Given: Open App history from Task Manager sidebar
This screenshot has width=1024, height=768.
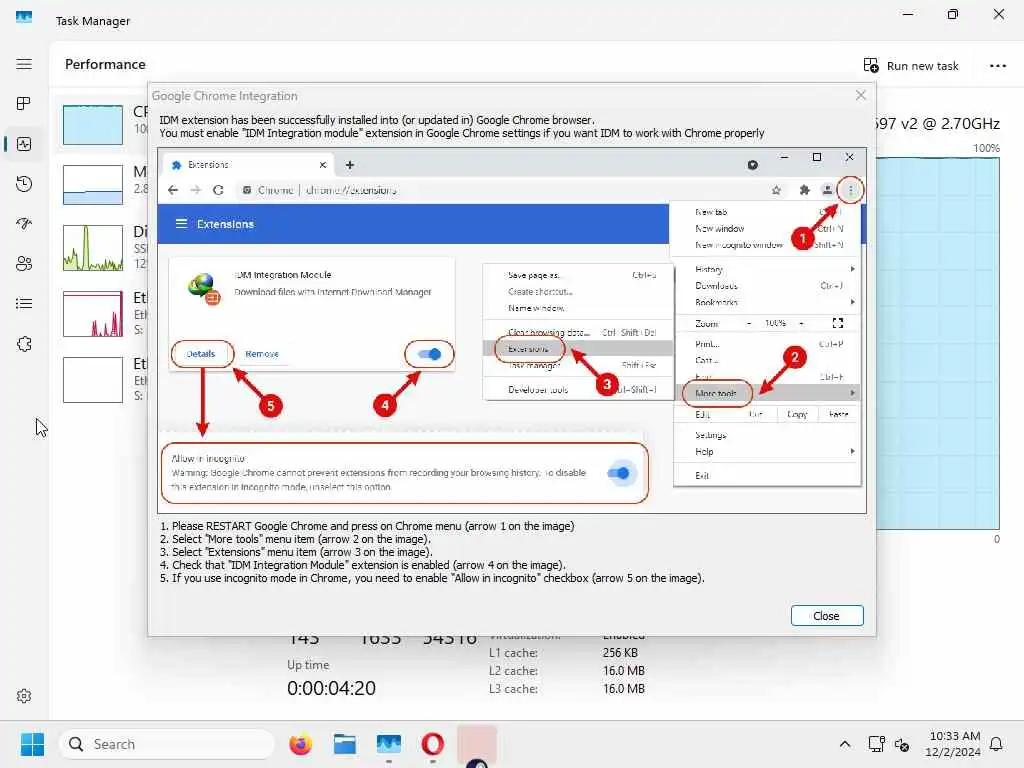Looking at the screenshot, I should [24, 184].
